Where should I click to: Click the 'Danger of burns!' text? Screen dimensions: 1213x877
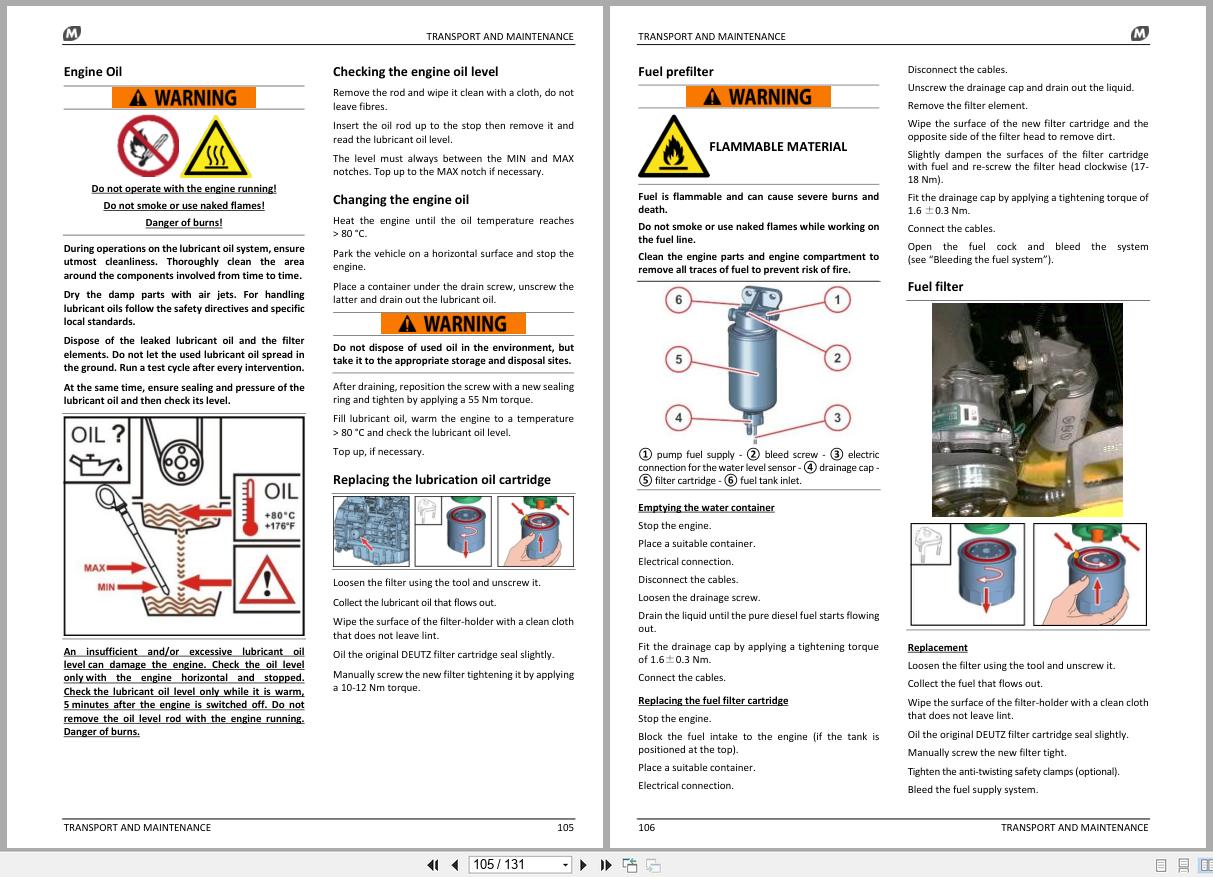(x=184, y=223)
